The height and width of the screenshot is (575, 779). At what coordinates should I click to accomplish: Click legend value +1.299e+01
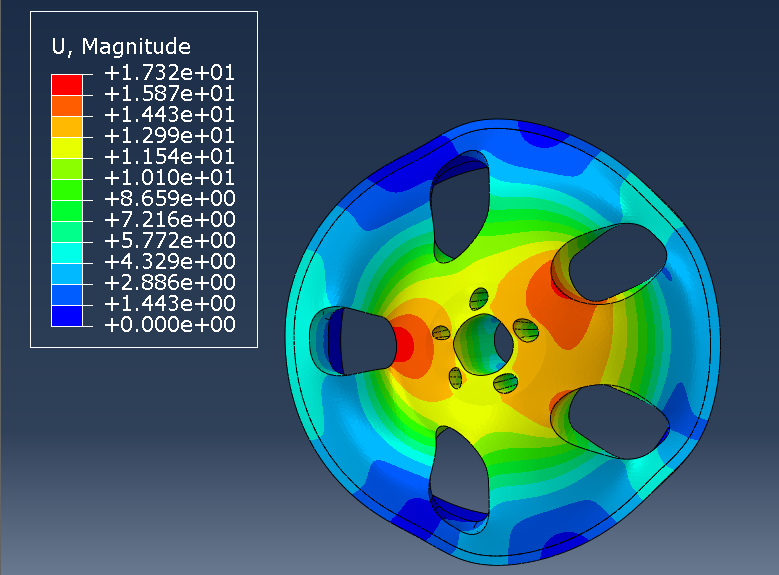(x=169, y=136)
